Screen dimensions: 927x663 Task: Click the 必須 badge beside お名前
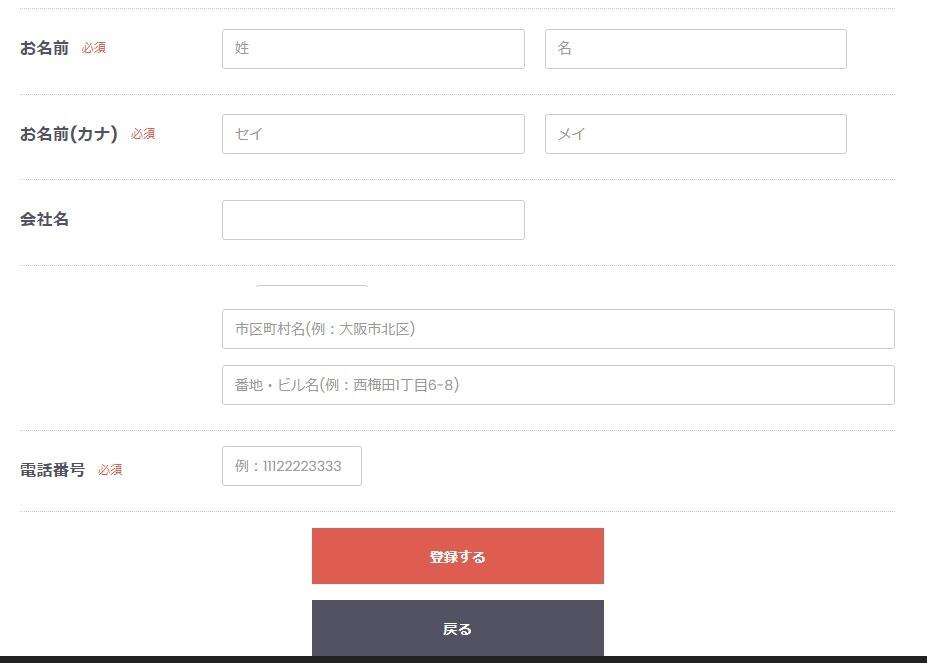click(94, 48)
